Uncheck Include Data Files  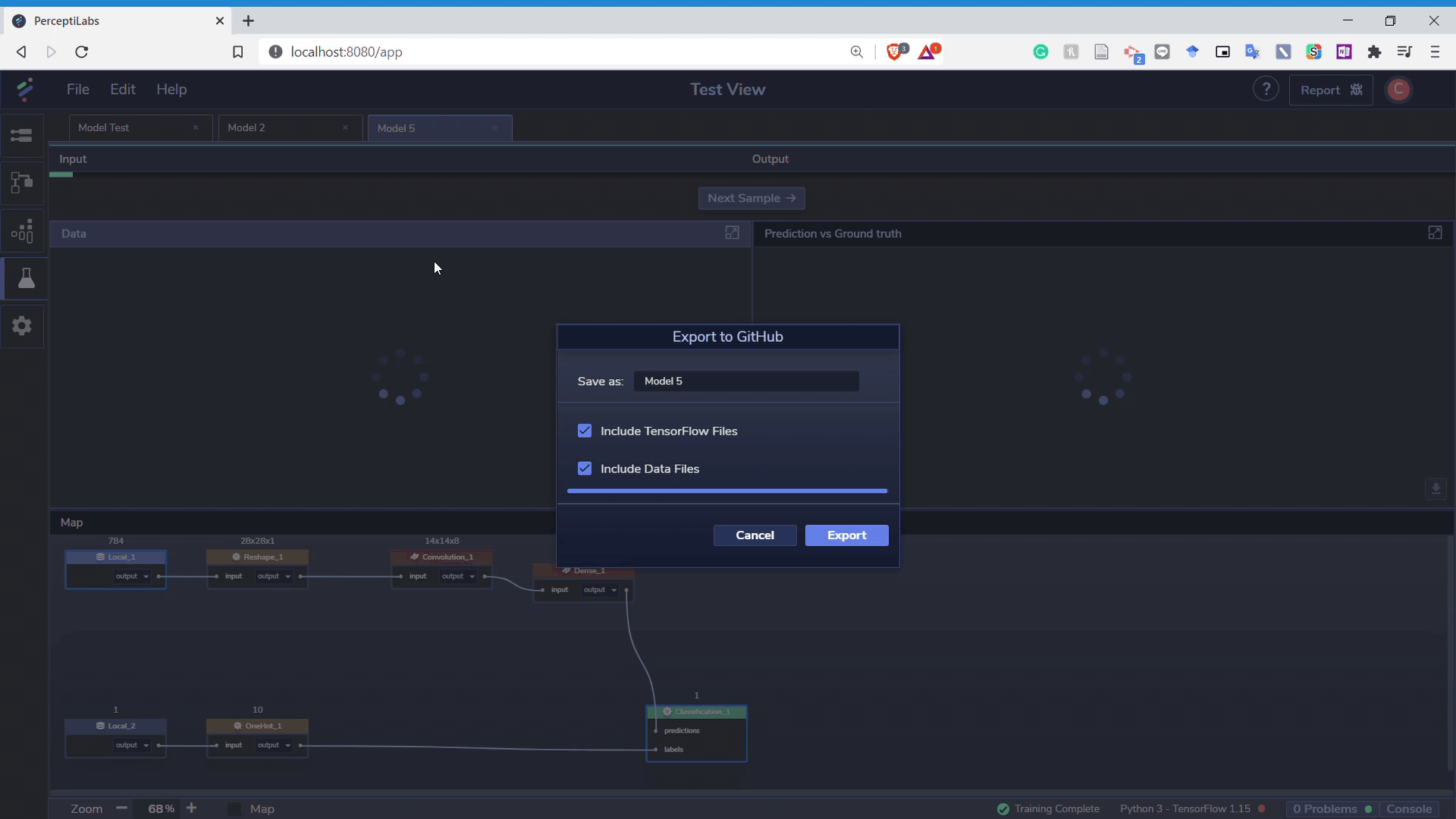coord(585,469)
